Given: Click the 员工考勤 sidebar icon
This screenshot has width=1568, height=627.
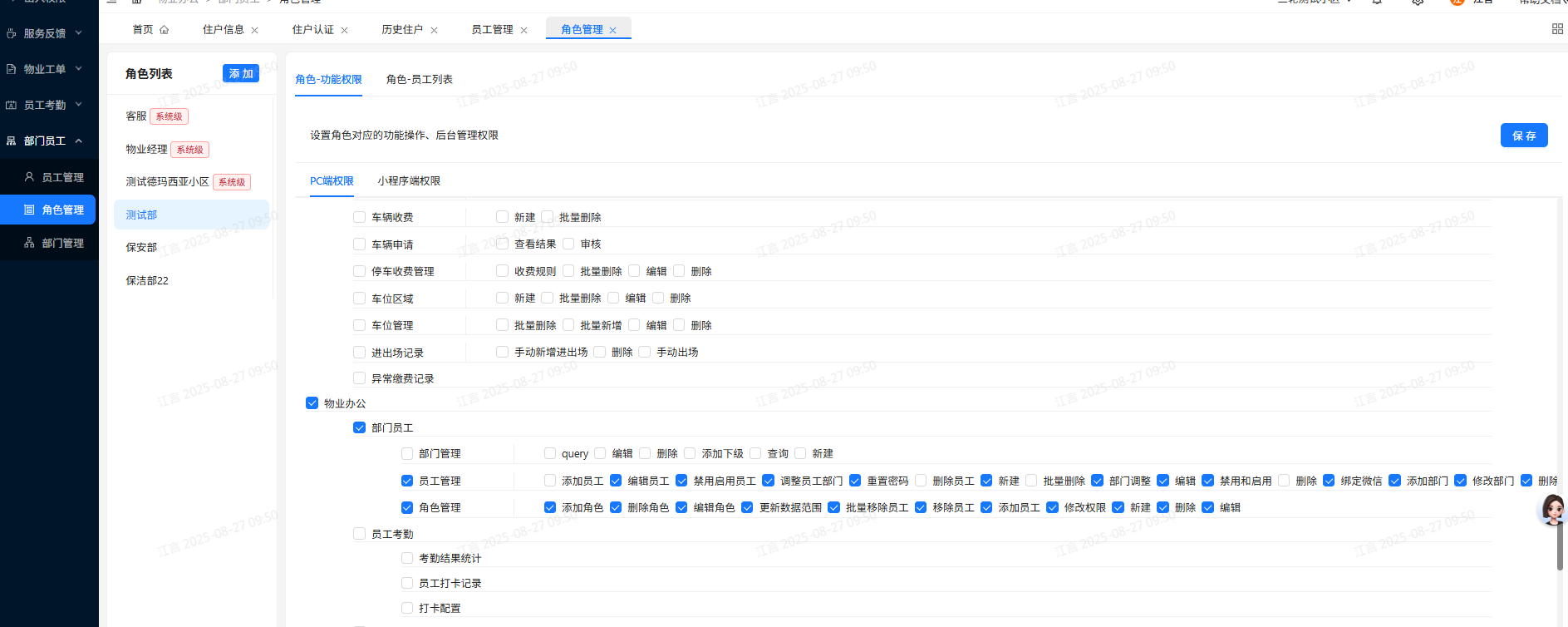Looking at the screenshot, I should coord(11,105).
